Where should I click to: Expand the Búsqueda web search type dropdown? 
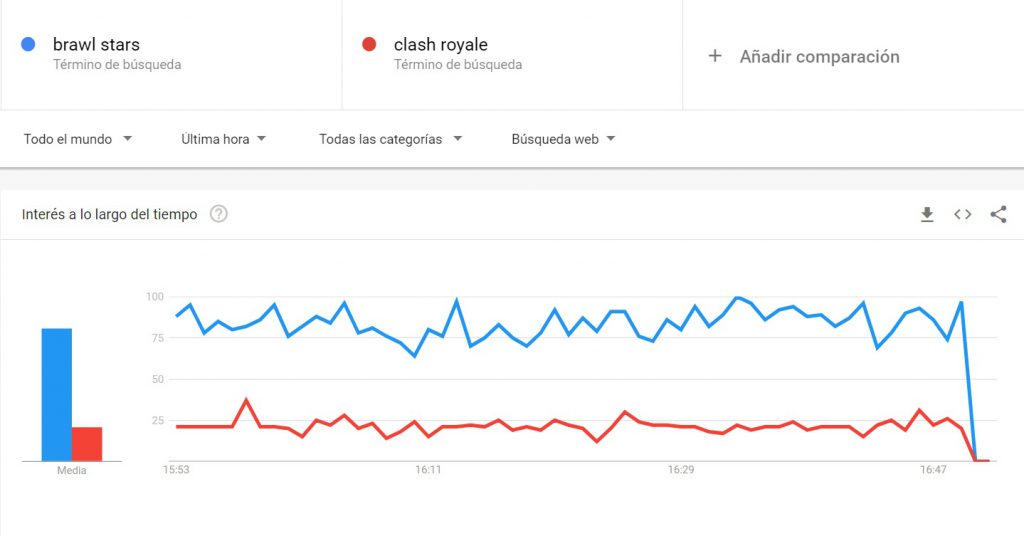pyautogui.click(x=563, y=139)
